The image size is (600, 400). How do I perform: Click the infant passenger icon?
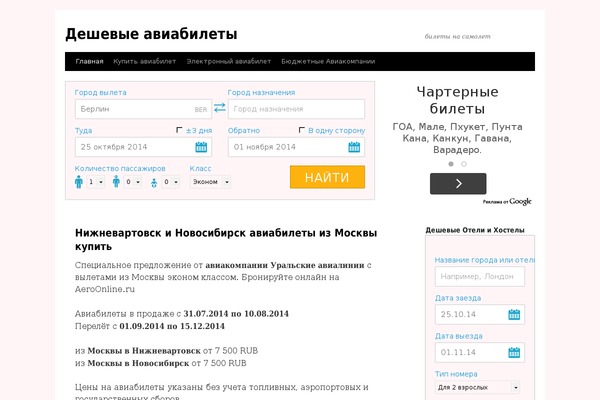click(154, 183)
